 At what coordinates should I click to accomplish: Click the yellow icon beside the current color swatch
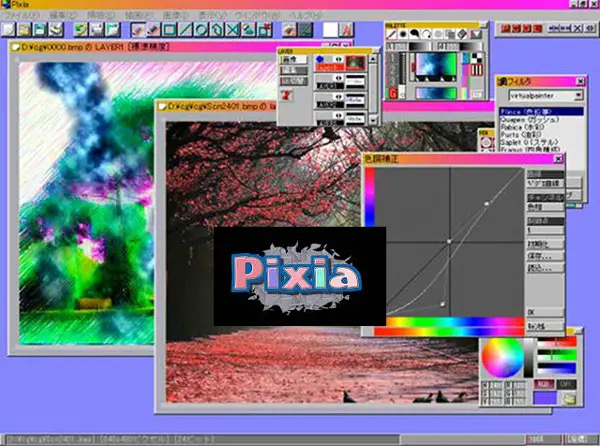click(x=570, y=398)
